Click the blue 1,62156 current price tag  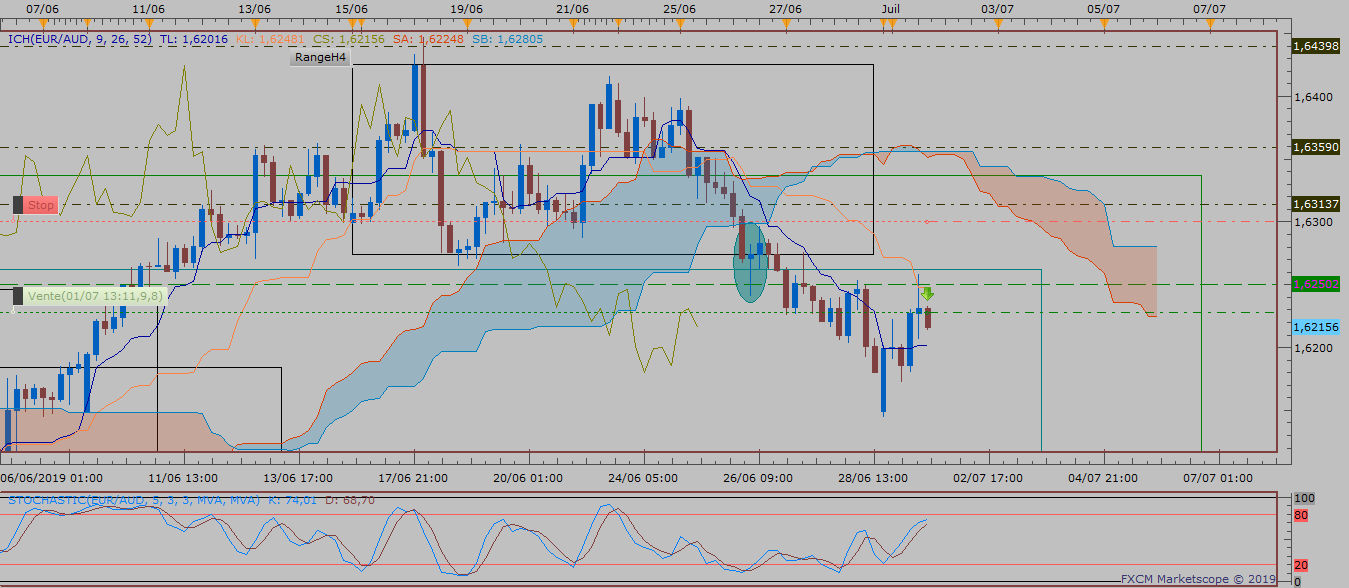1315,327
